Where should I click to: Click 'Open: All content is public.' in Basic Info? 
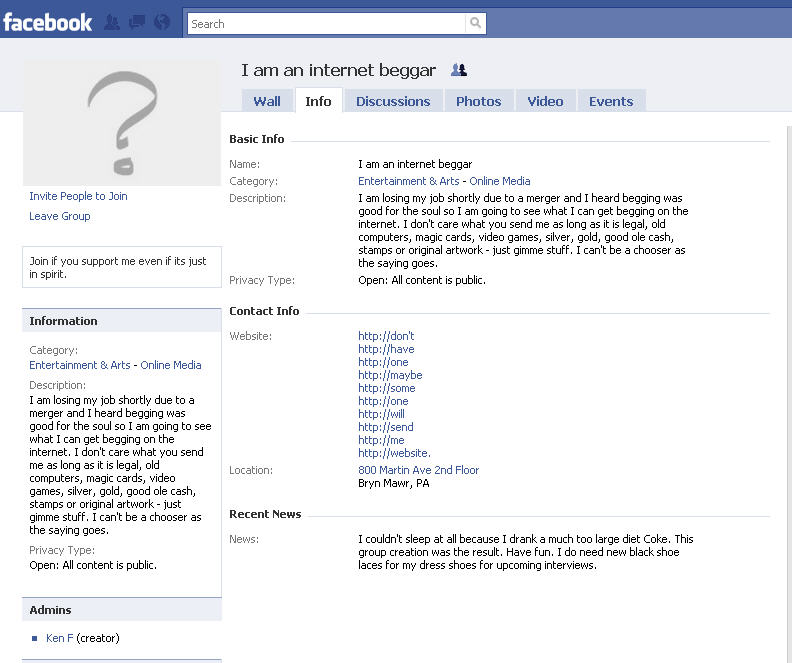tap(422, 280)
